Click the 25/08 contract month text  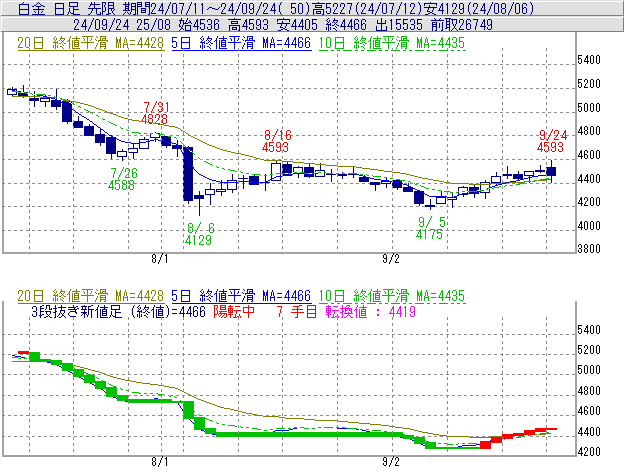tap(153, 25)
